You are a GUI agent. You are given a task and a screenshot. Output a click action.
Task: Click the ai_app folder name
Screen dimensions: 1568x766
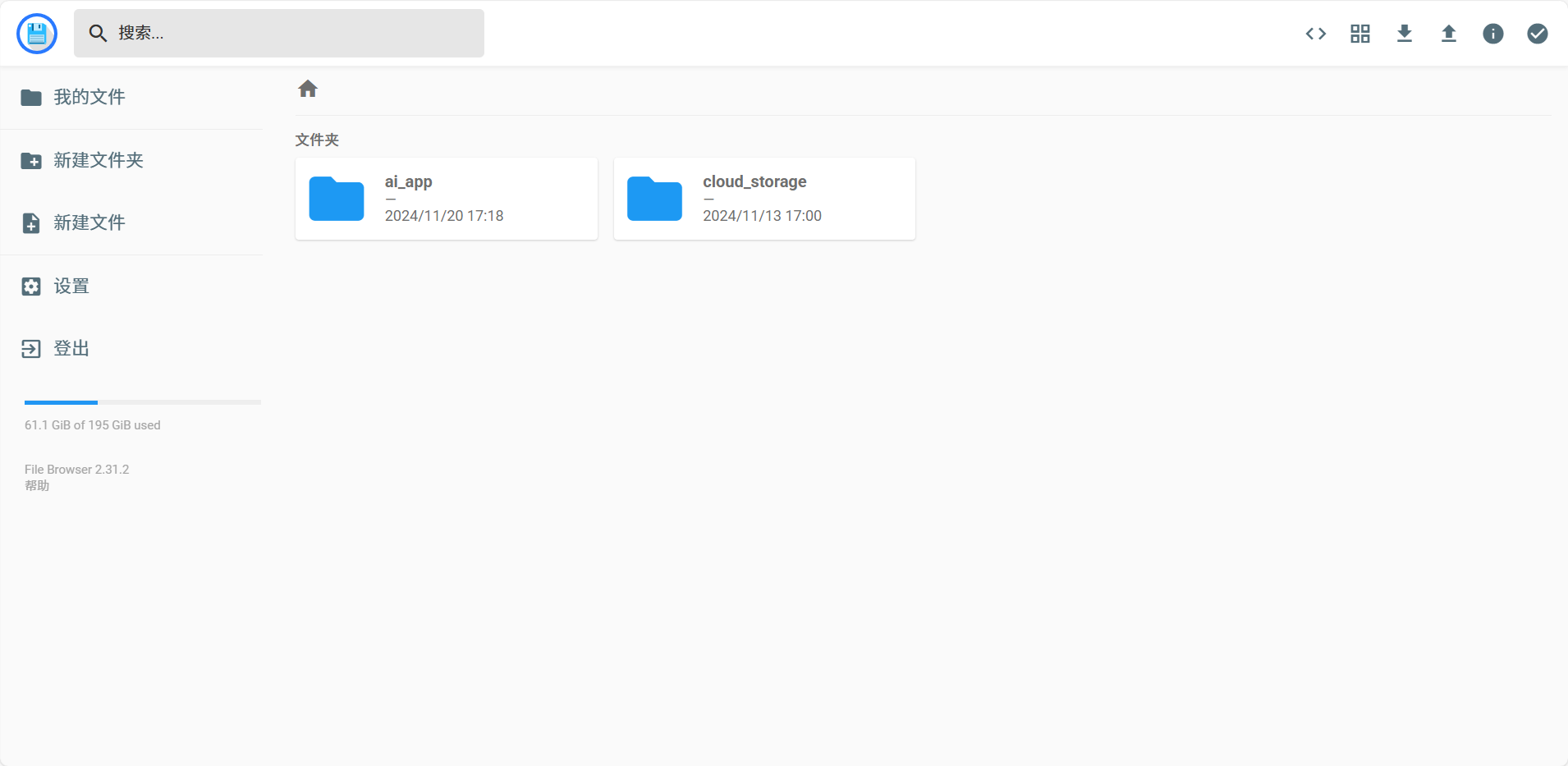coord(409,181)
